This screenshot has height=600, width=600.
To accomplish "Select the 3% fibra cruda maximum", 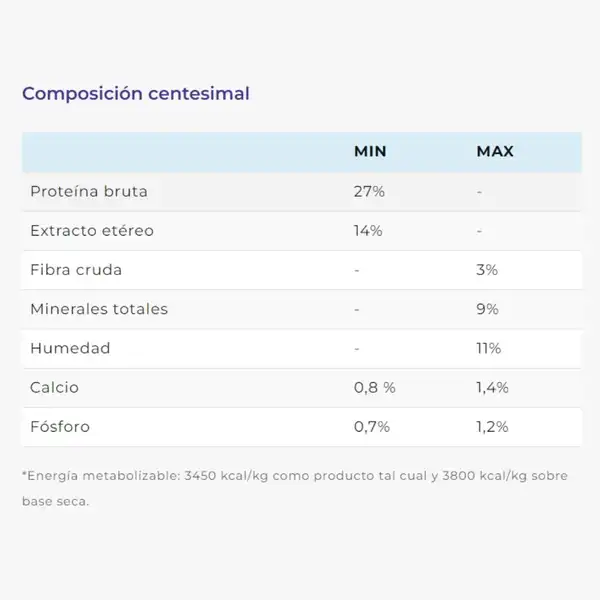I will (487, 270).
